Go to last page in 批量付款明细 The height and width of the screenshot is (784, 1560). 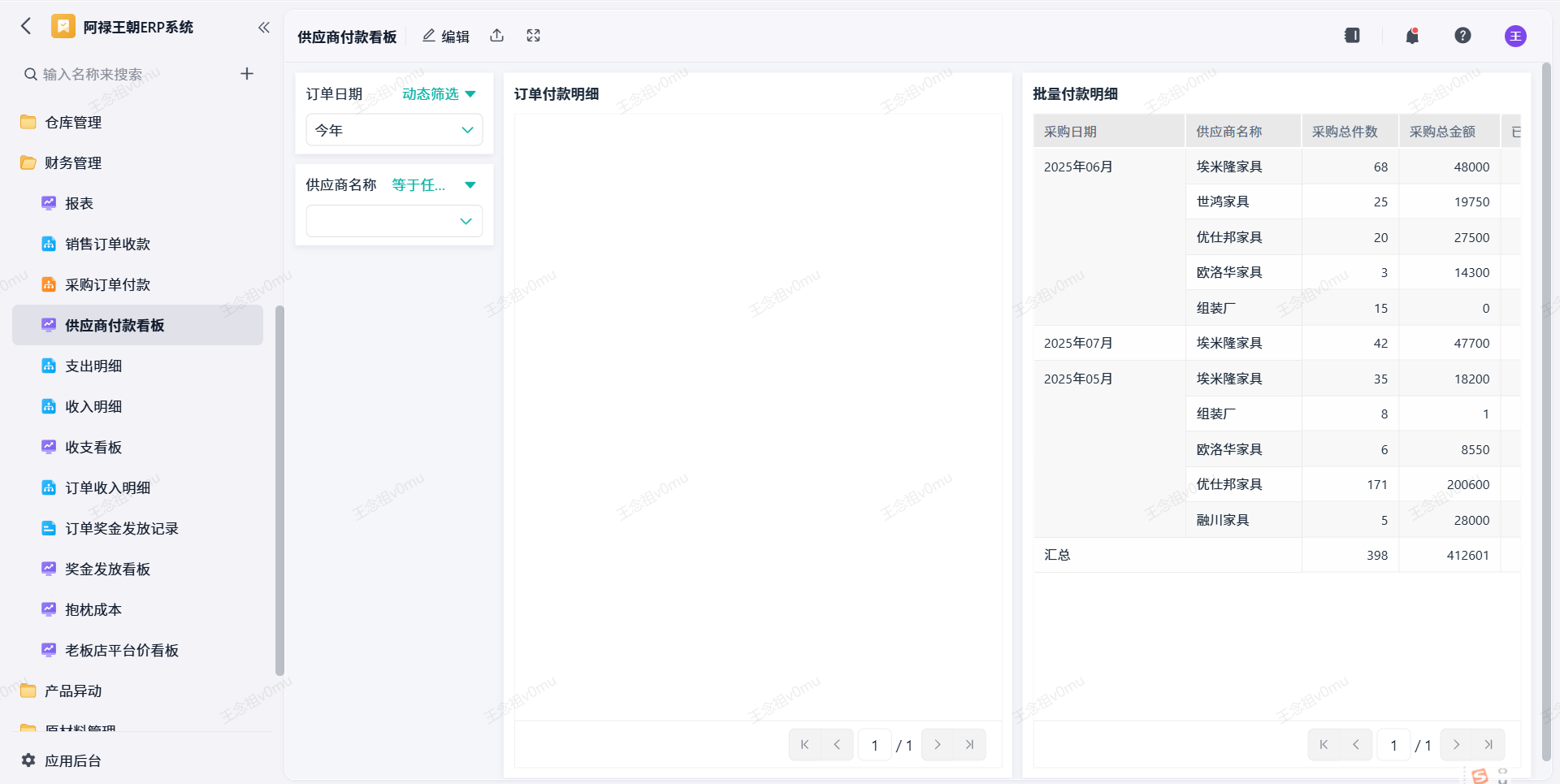(x=1488, y=745)
